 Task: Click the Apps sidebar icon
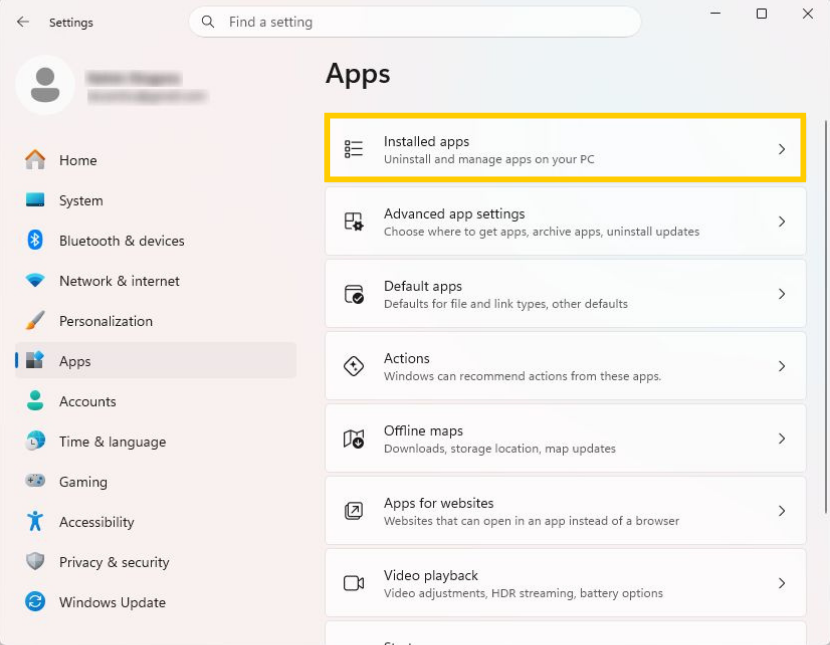point(35,360)
